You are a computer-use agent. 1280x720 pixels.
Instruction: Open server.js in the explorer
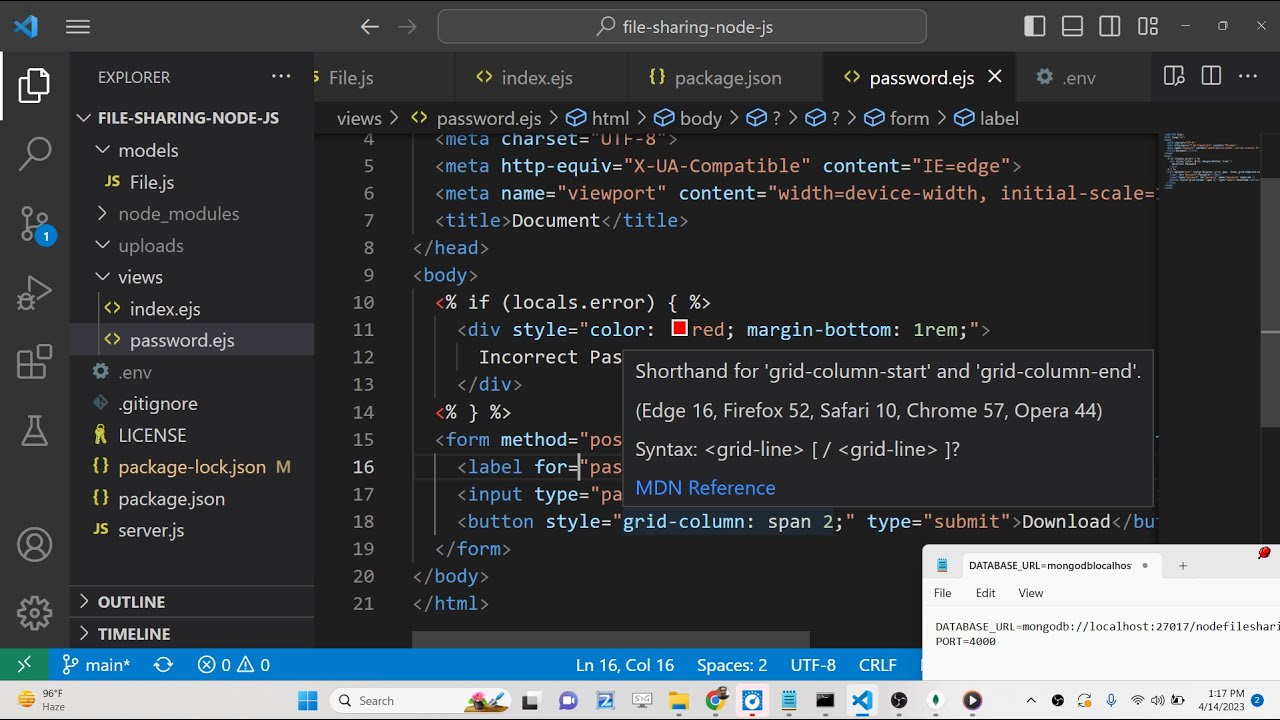click(x=151, y=530)
